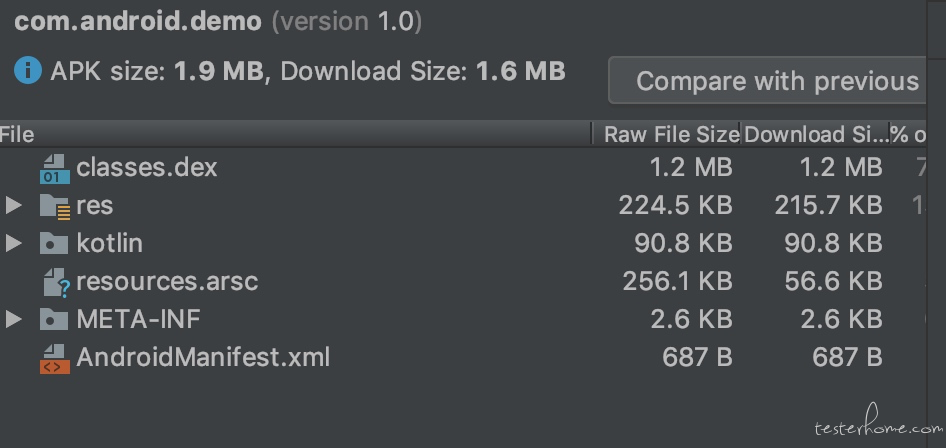Expand the res folder tree arrow
Screen dimensions: 946x448
coord(13,206)
